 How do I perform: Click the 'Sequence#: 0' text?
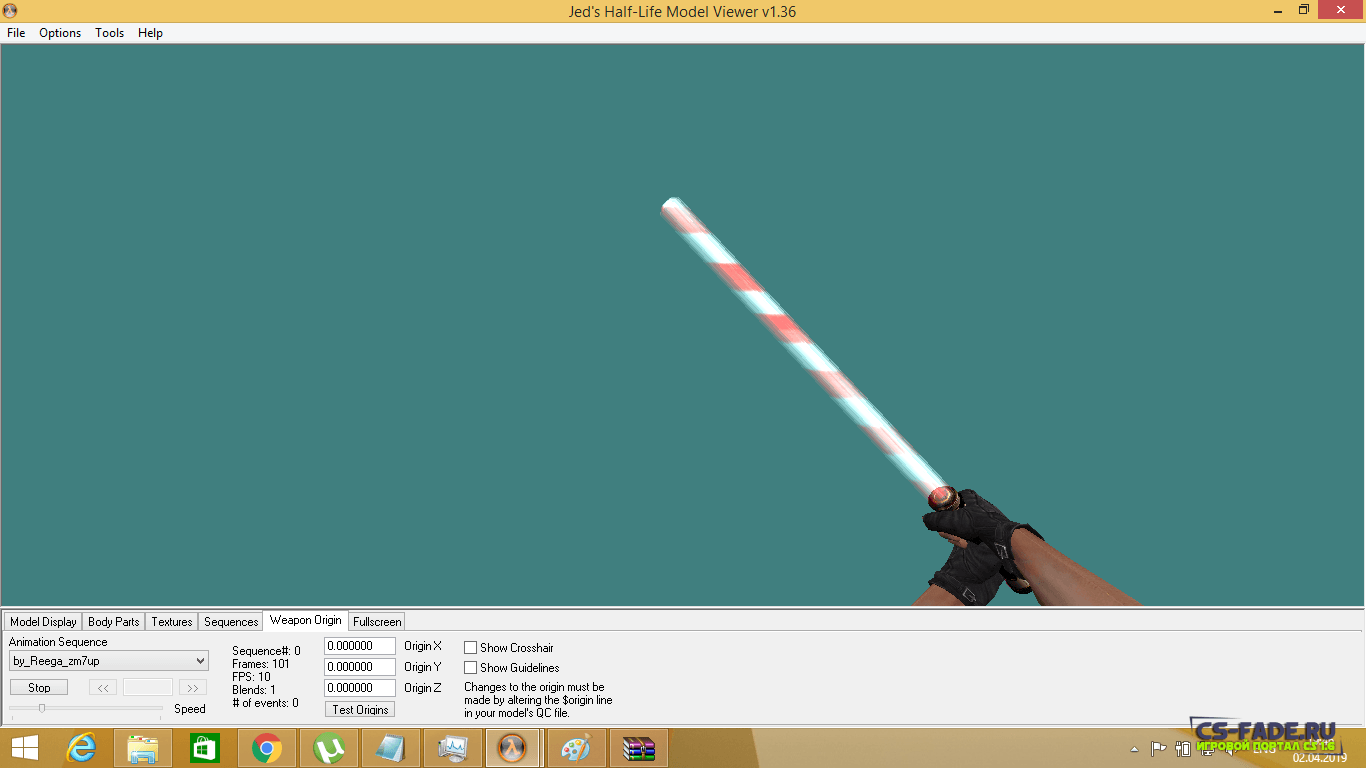(266, 651)
